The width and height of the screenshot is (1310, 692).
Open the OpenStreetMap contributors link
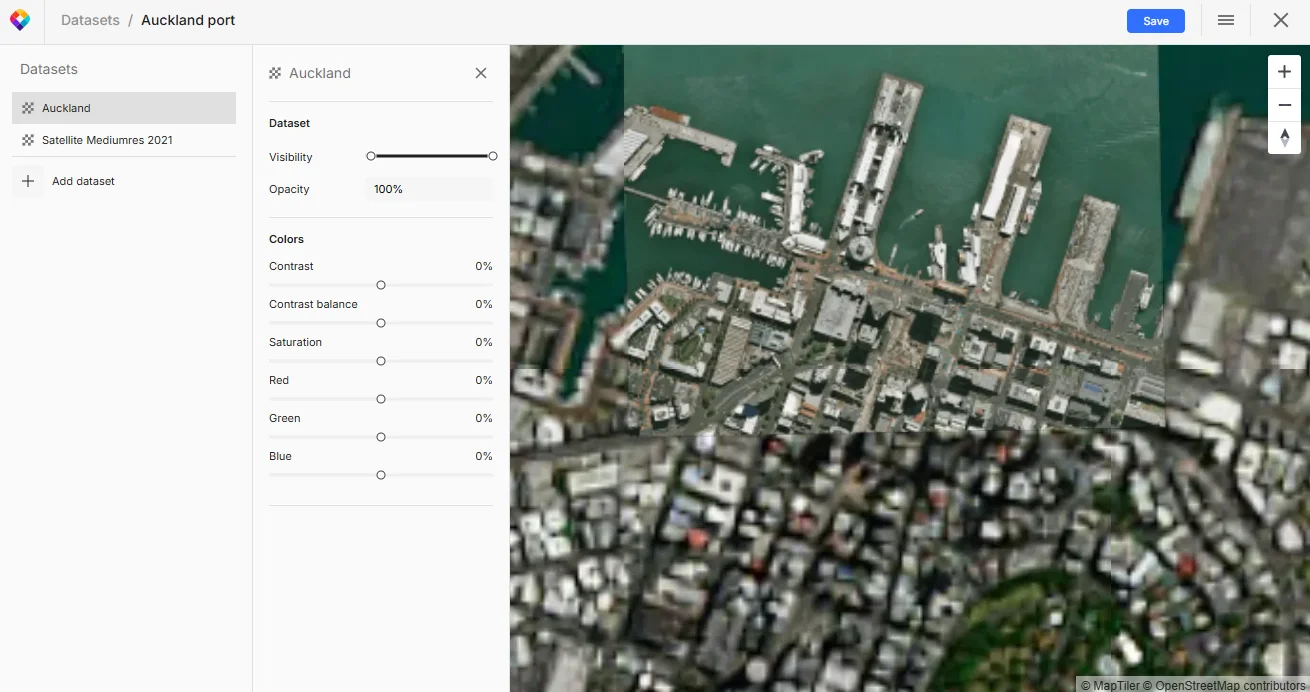coord(1226,685)
